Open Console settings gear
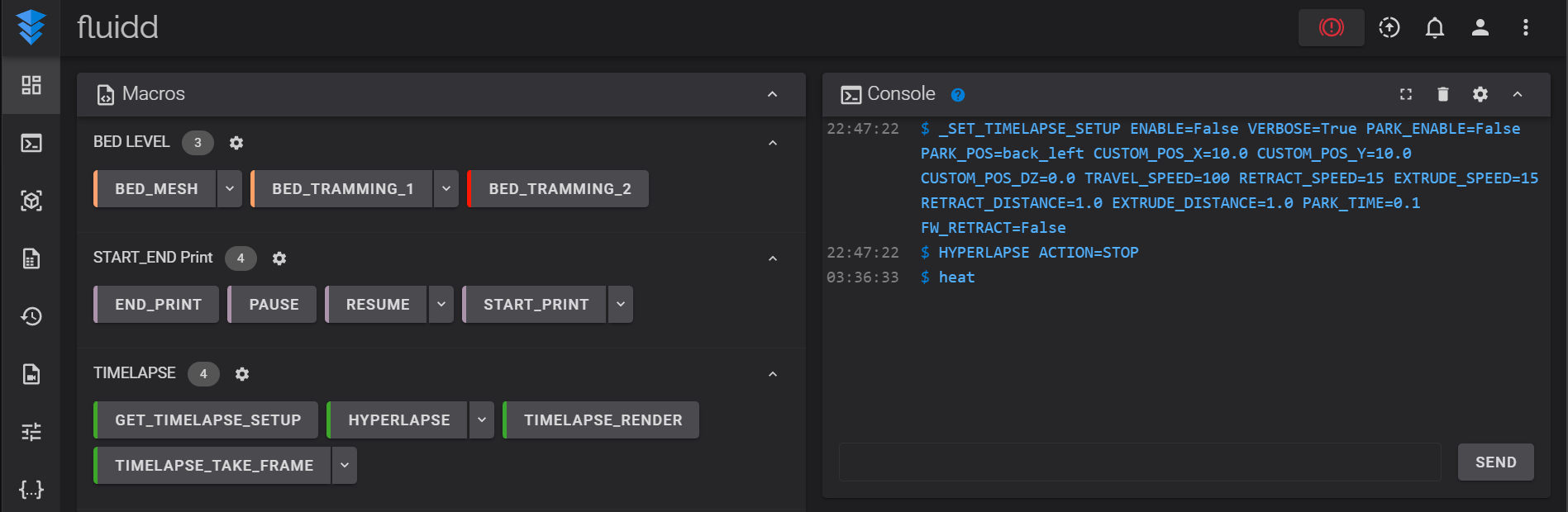 pos(1480,94)
